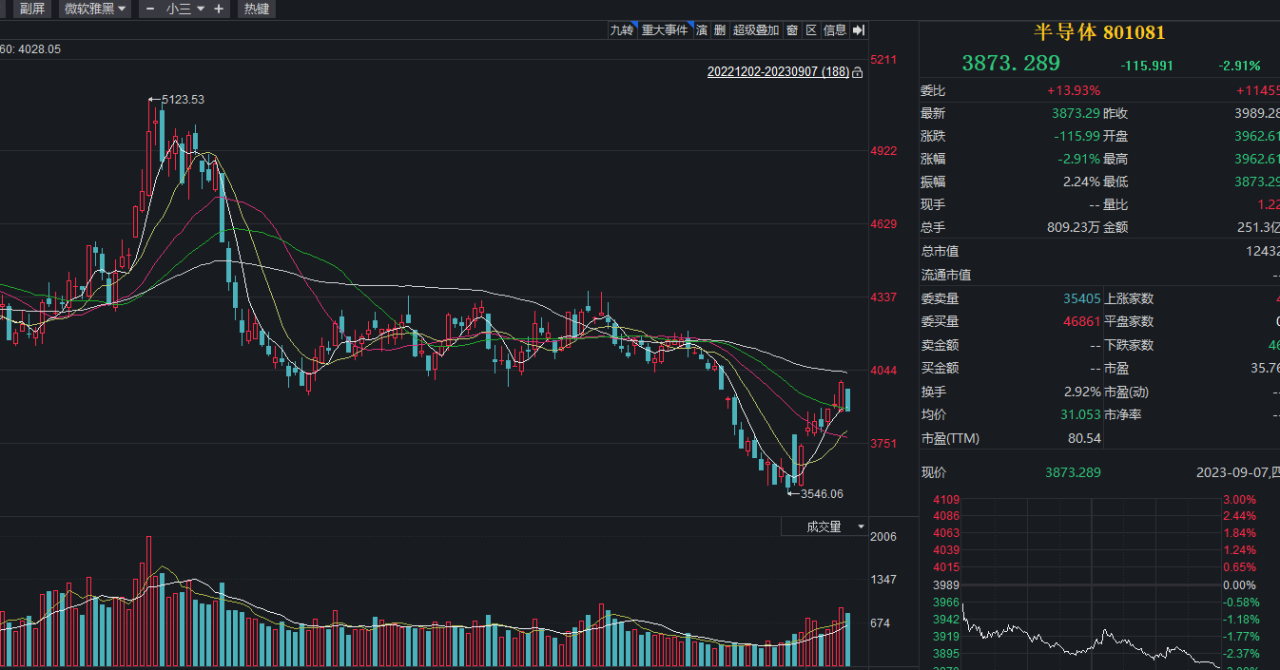Open the 信息 info tab
This screenshot has height=670, width=1280.
click(x=834, y=31)
